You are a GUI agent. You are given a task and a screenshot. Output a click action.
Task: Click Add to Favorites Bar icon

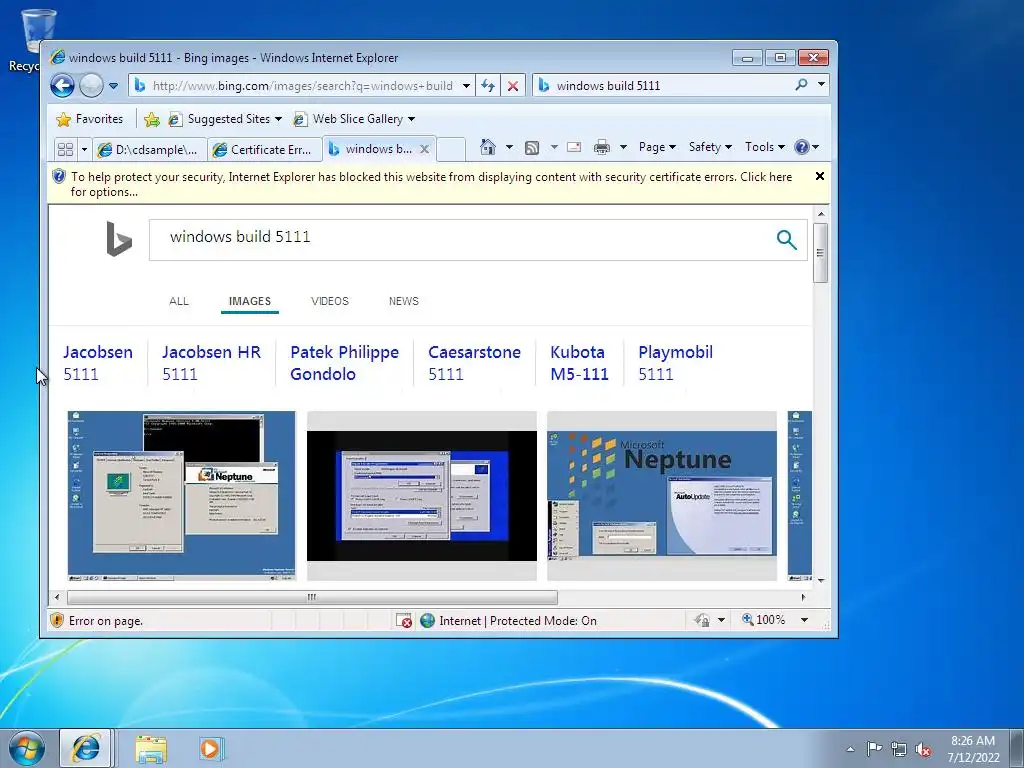(152, 119)
